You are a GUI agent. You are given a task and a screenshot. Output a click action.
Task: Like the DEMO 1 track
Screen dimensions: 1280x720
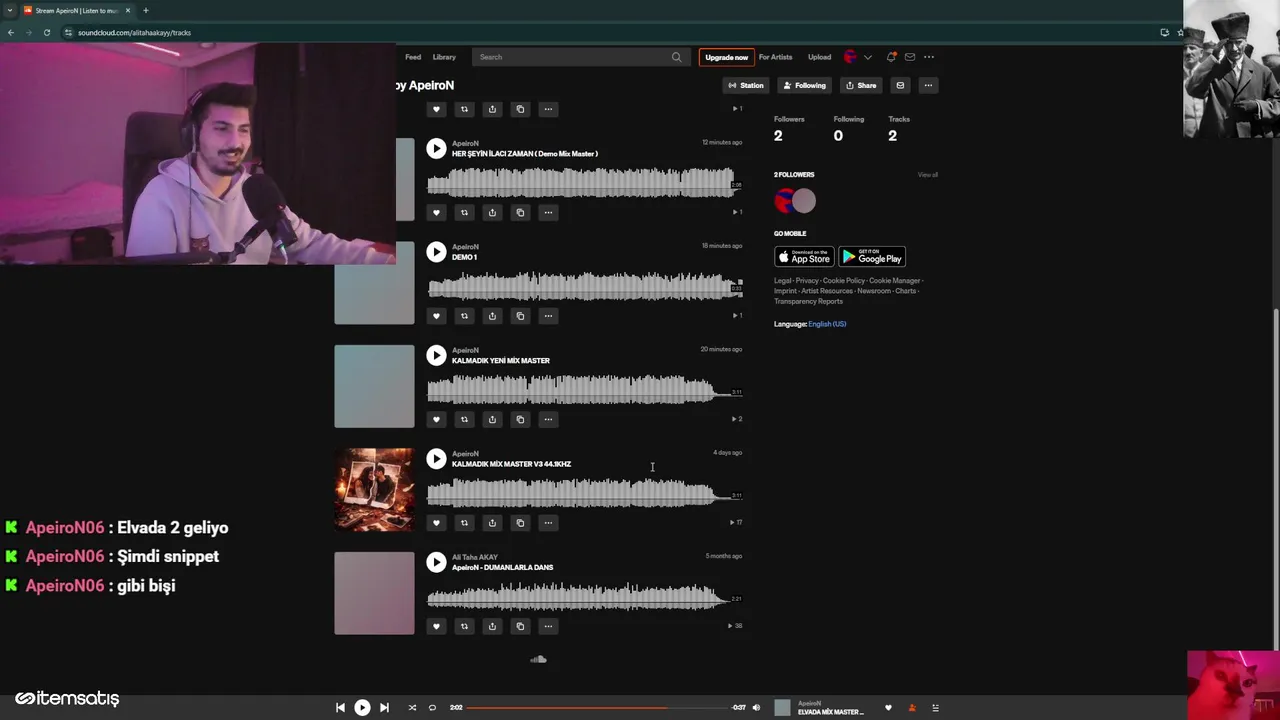(436, 316)
